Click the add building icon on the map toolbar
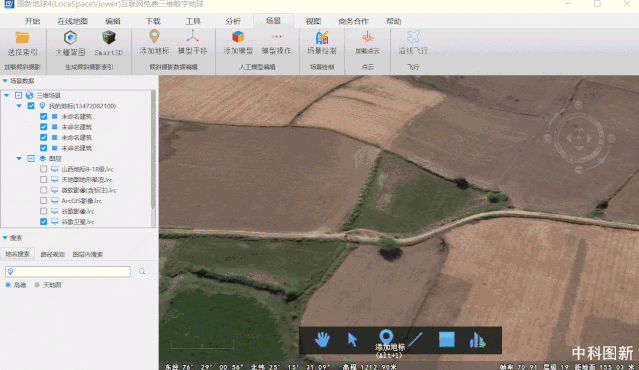The width and height of the screenshot is (639, 370). 477,339
